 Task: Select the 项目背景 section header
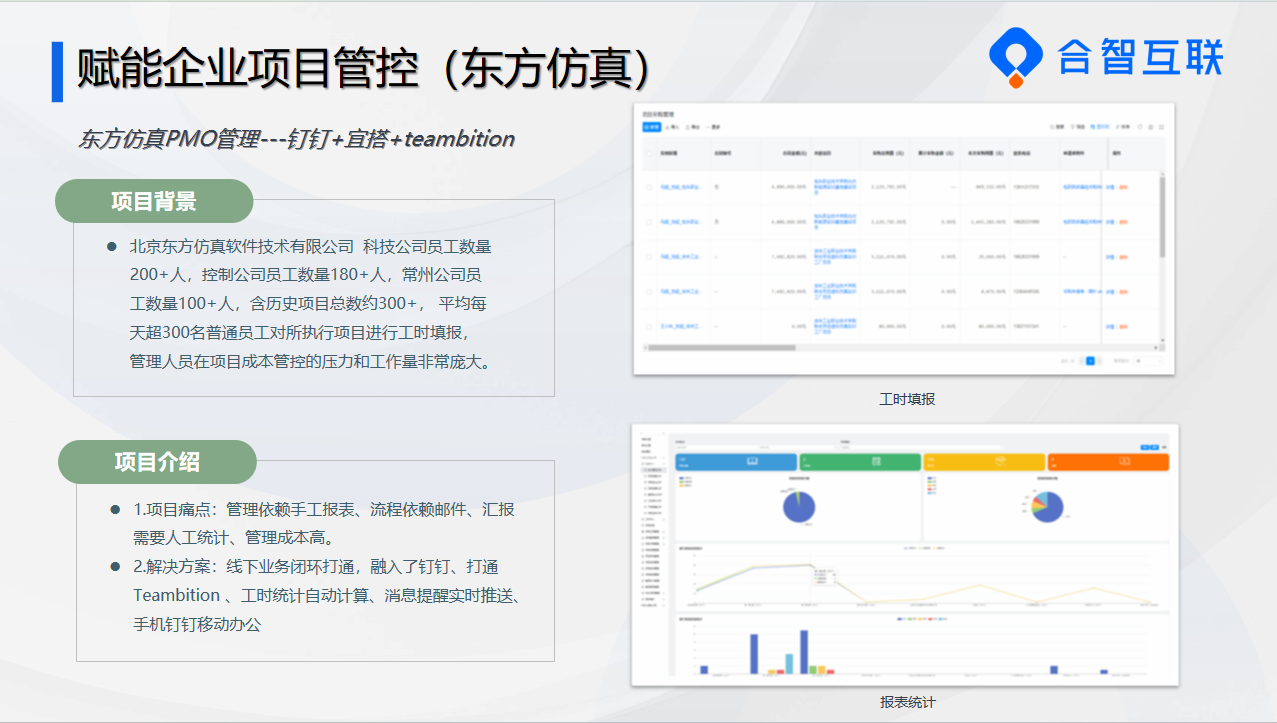154,201
